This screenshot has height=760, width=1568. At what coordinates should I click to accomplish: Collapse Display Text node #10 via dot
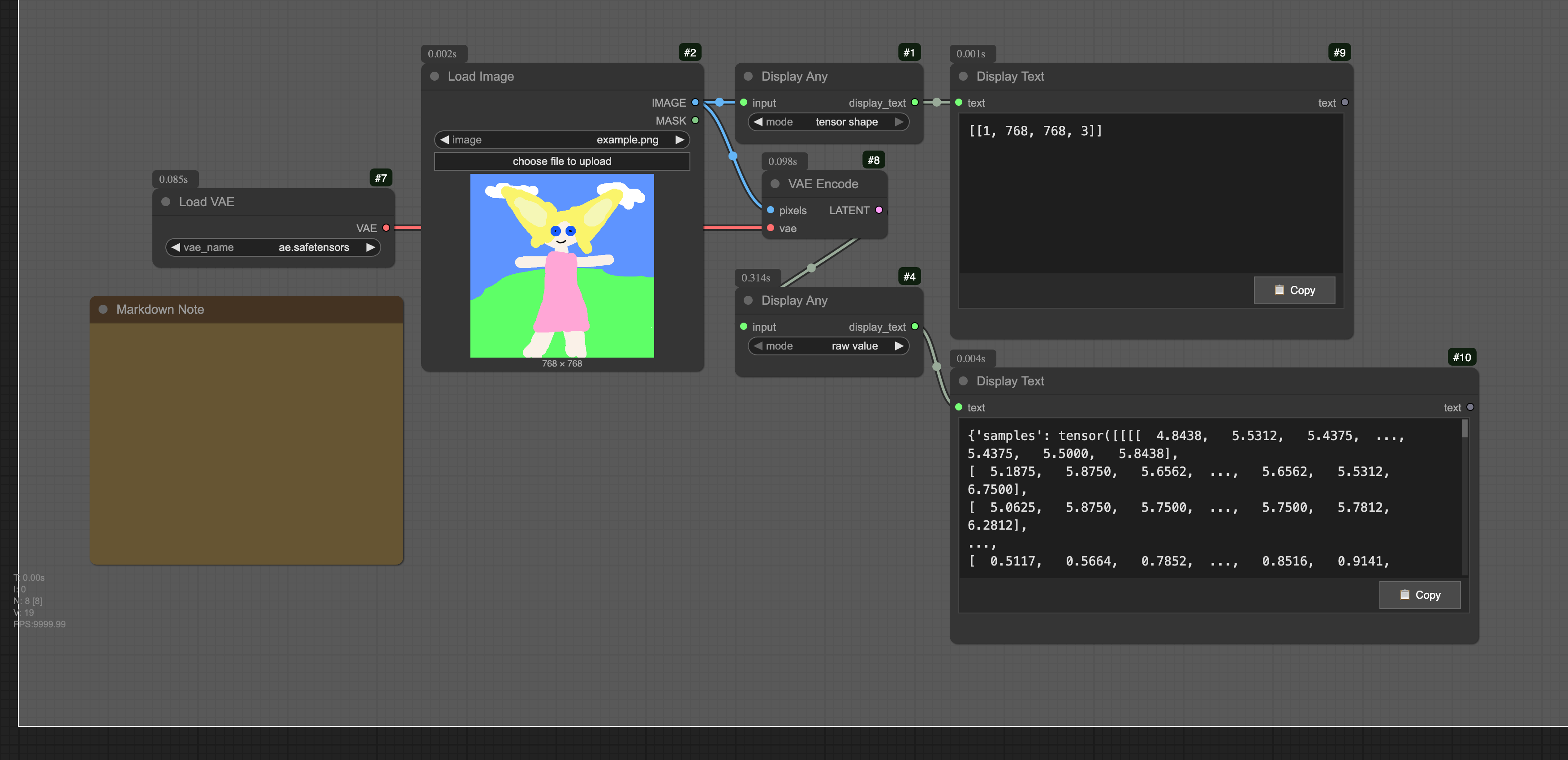[963, 380]
